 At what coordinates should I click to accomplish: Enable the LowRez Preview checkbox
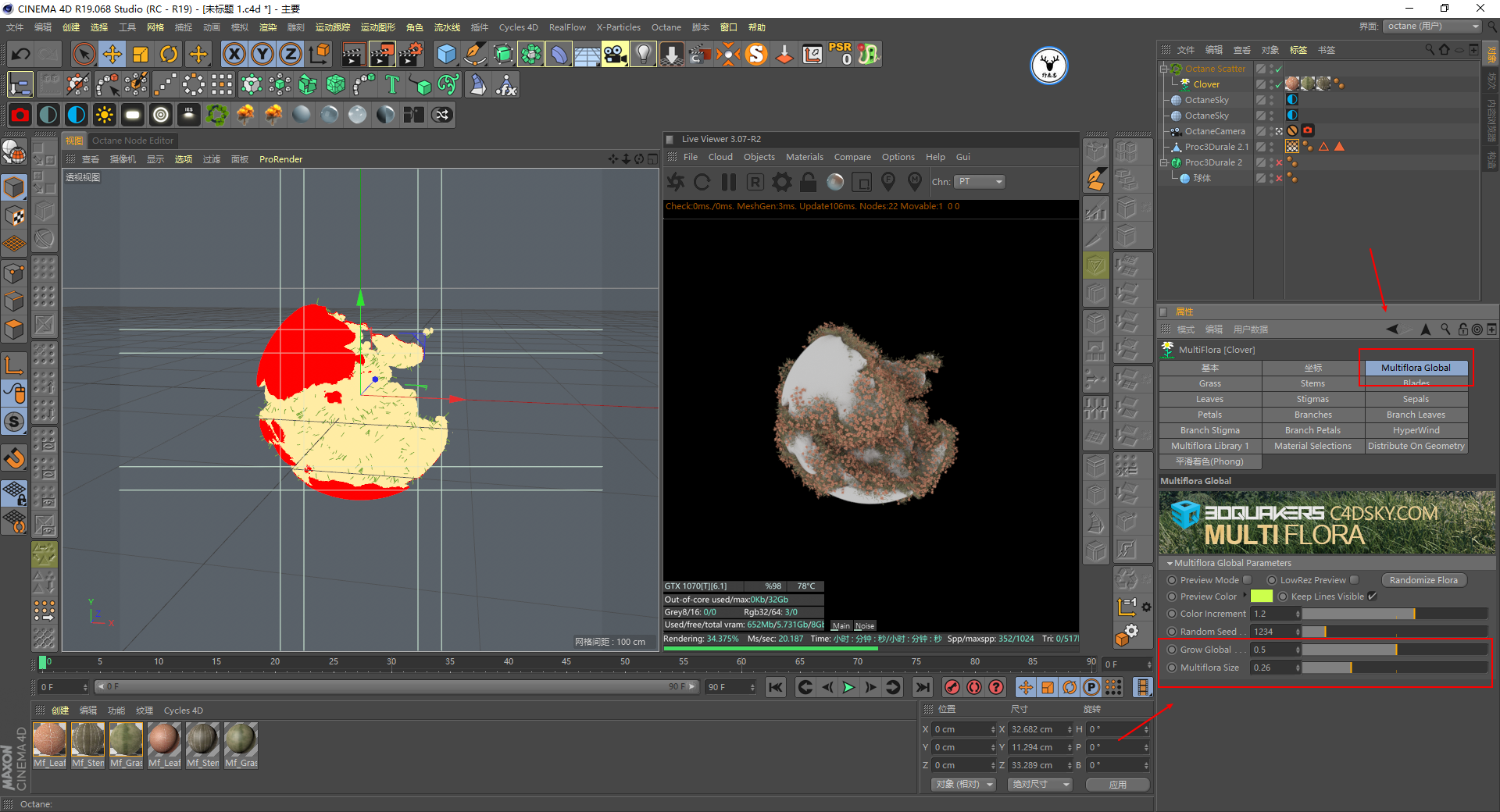click(x=1355, y=580)
